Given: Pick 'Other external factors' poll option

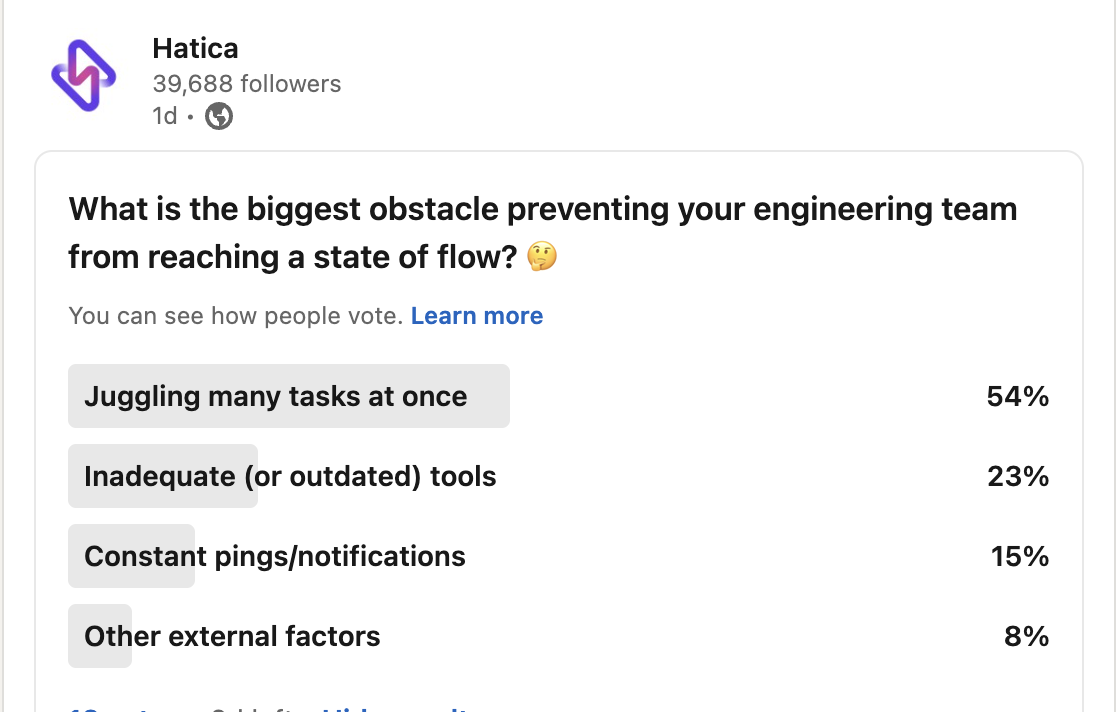Looking at the screenshot, I should (232, 636).
